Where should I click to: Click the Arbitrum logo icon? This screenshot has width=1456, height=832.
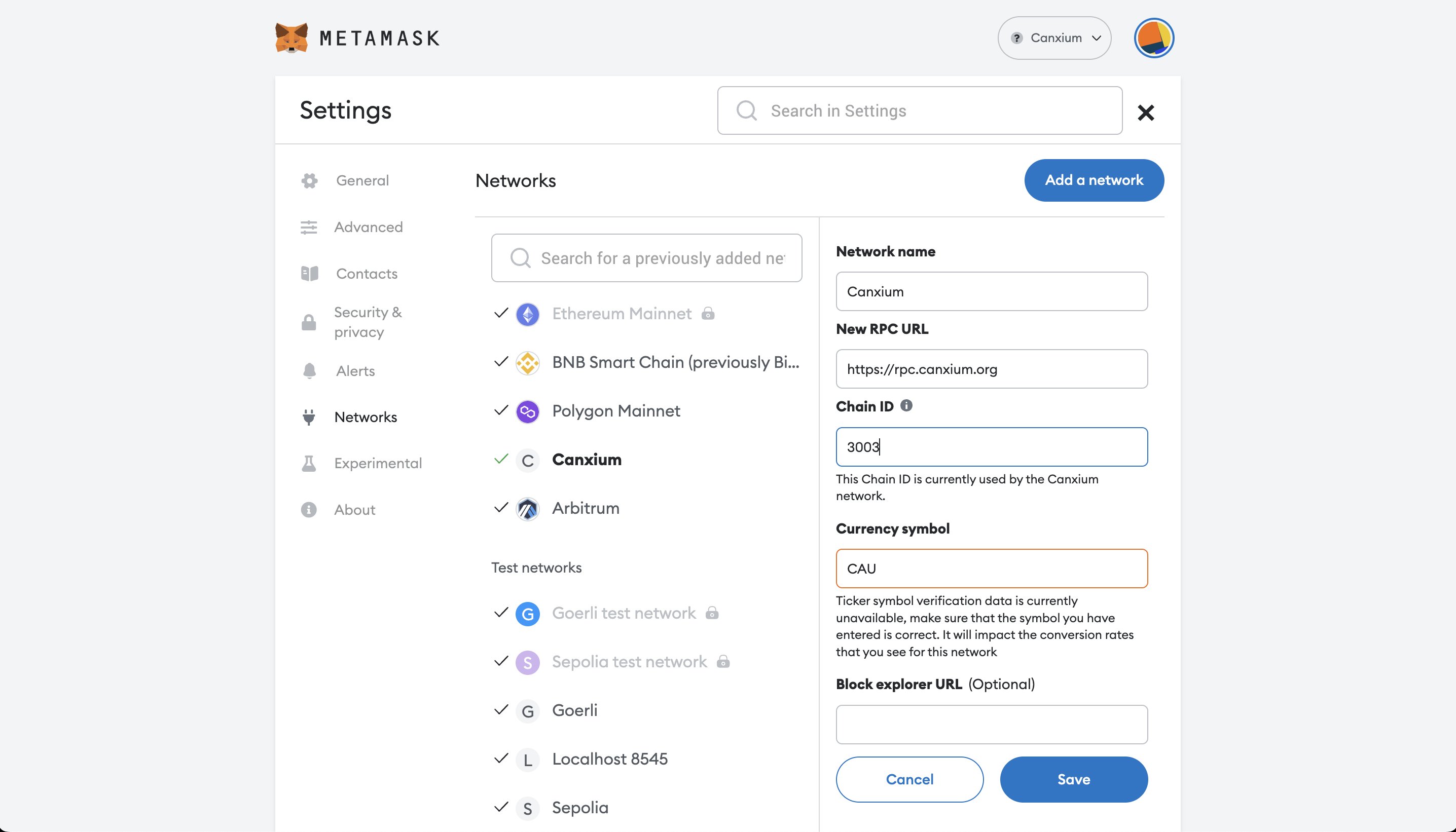[x=527, y=509]
